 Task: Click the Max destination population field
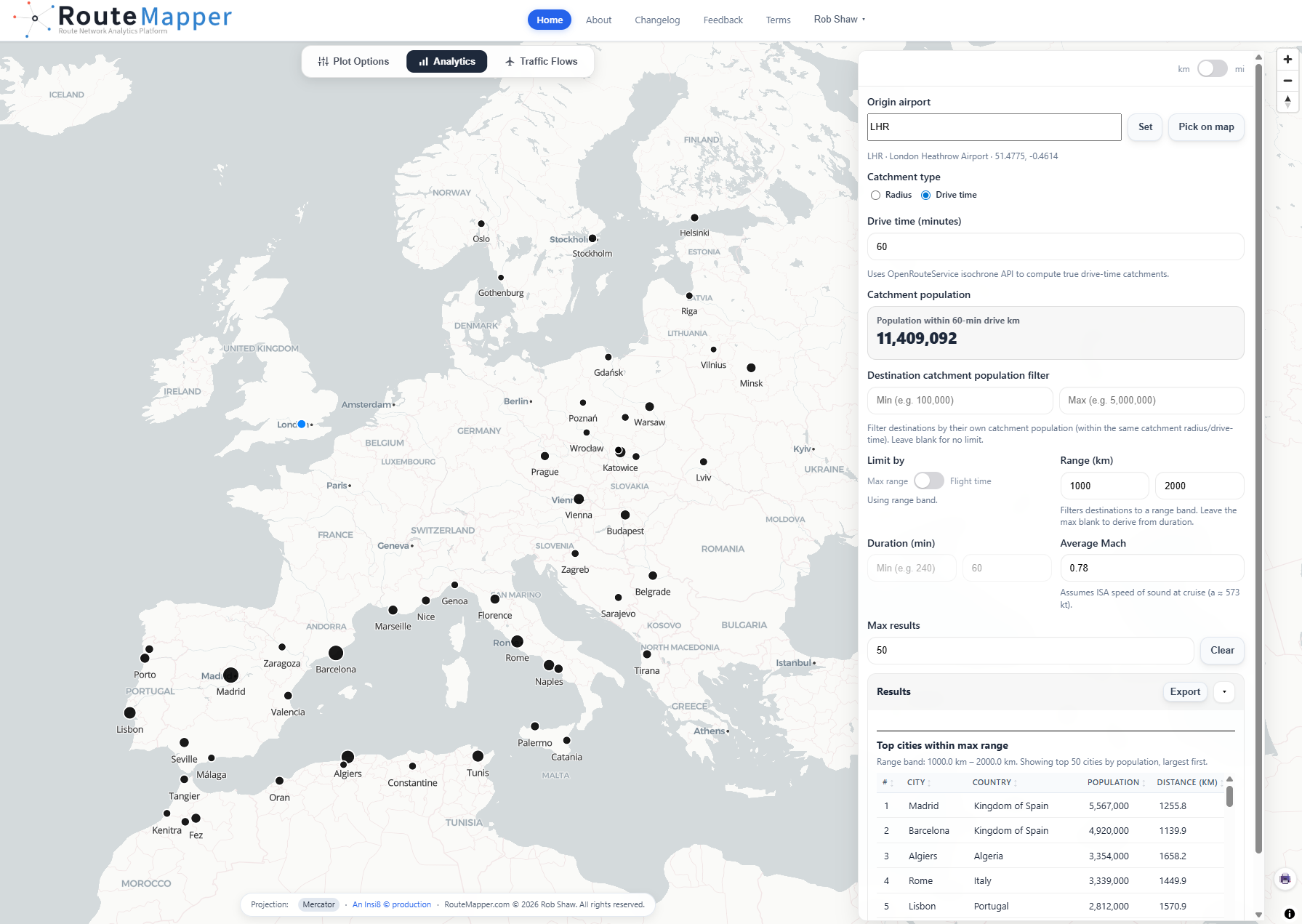coord(1152,401)
